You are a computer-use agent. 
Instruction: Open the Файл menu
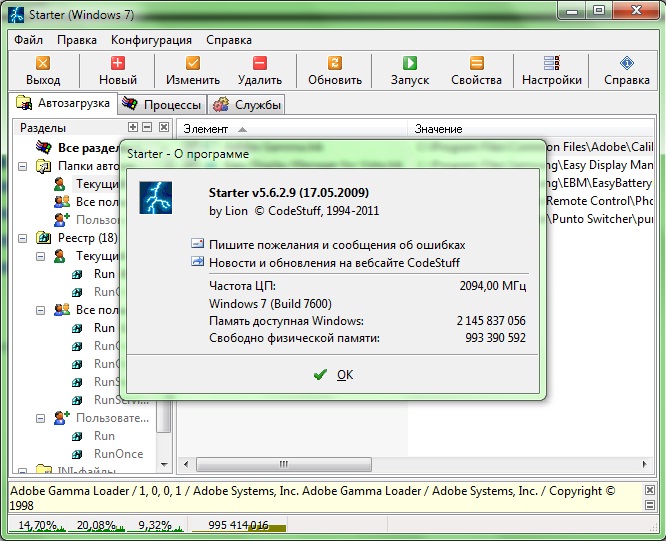point(28,40)
